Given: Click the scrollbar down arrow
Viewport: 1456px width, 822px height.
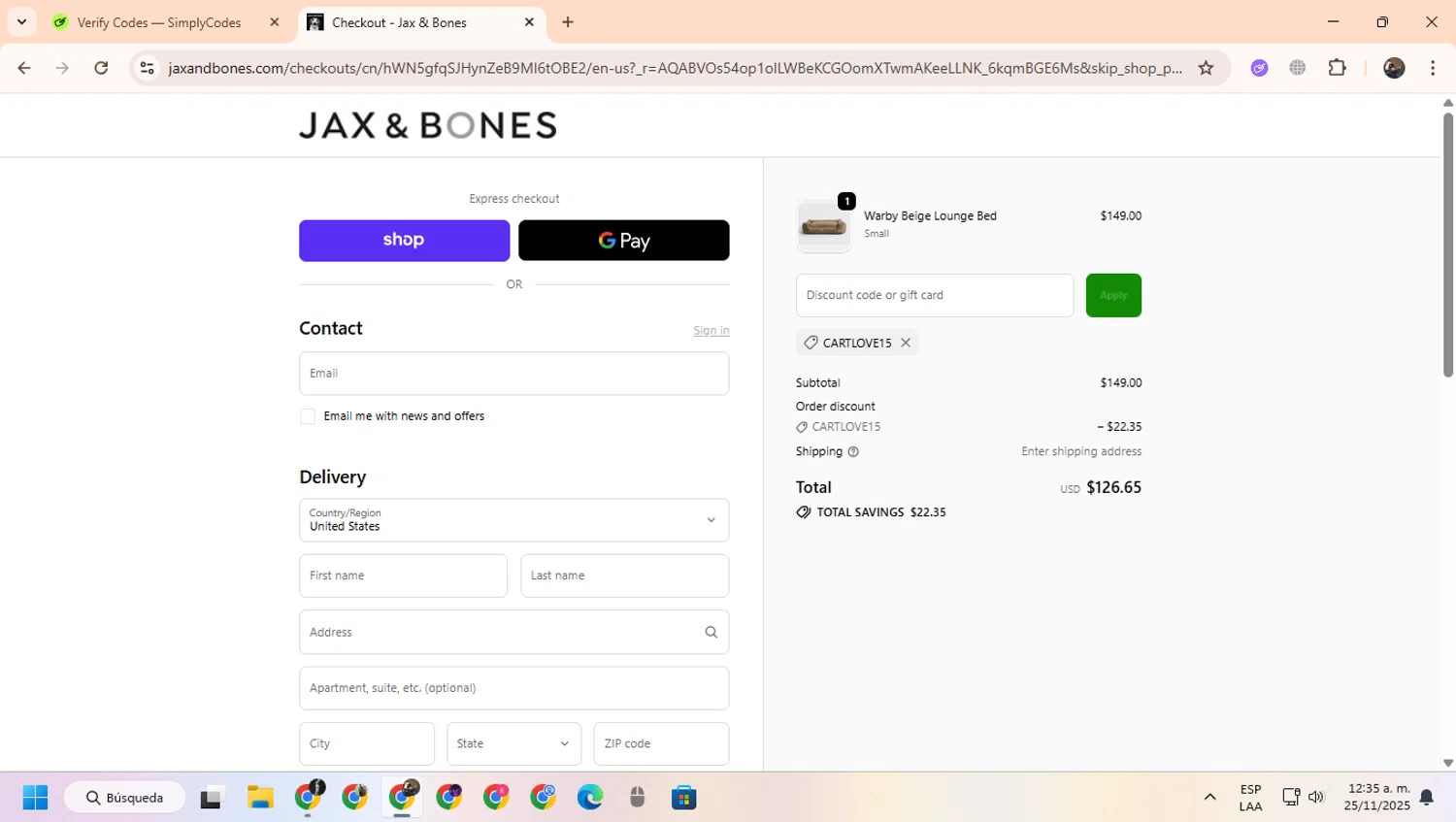Looking at the screenshot, I should coord(1447,764).
